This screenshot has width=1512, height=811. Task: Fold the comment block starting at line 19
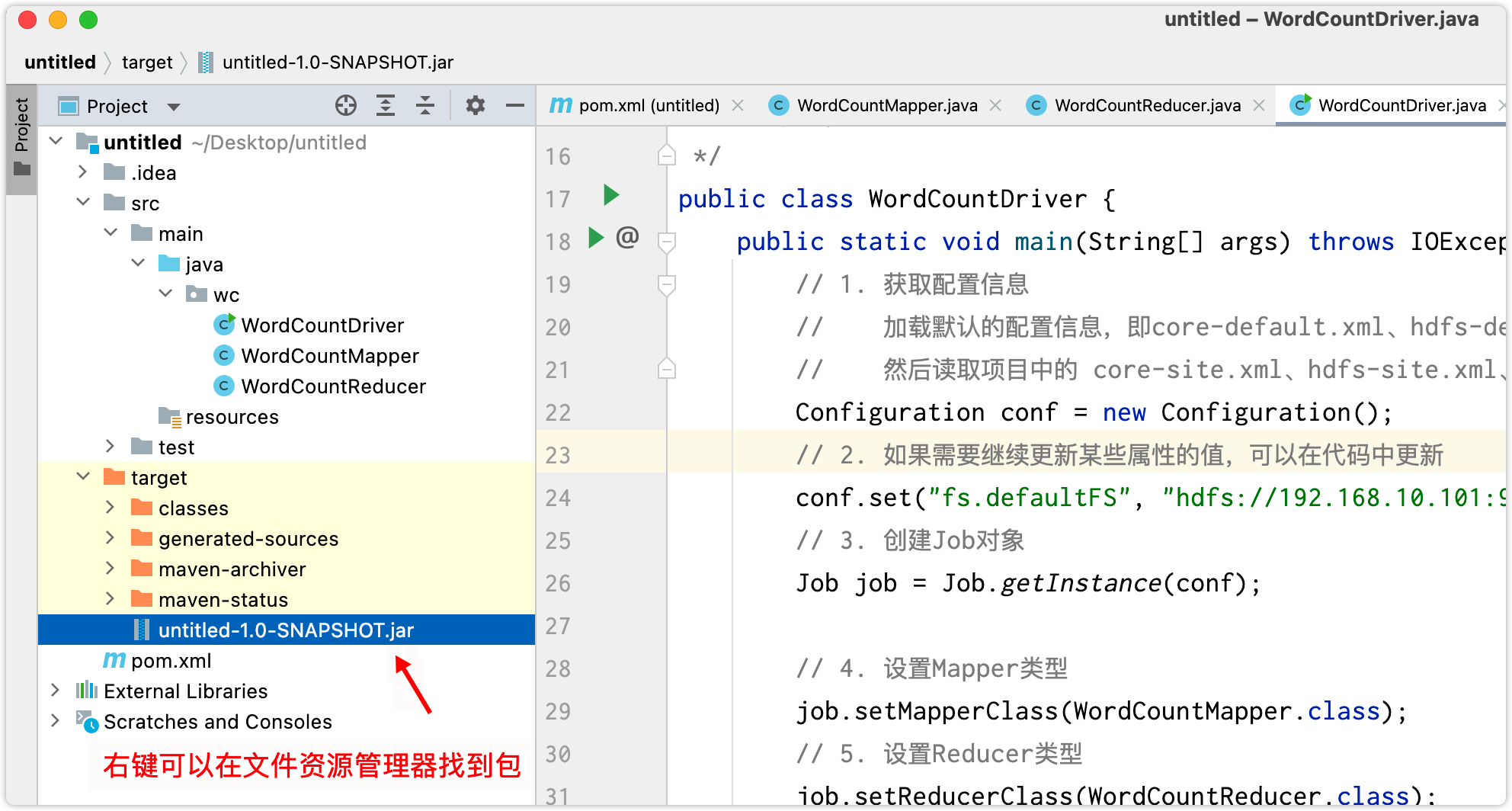click(667, 285)
